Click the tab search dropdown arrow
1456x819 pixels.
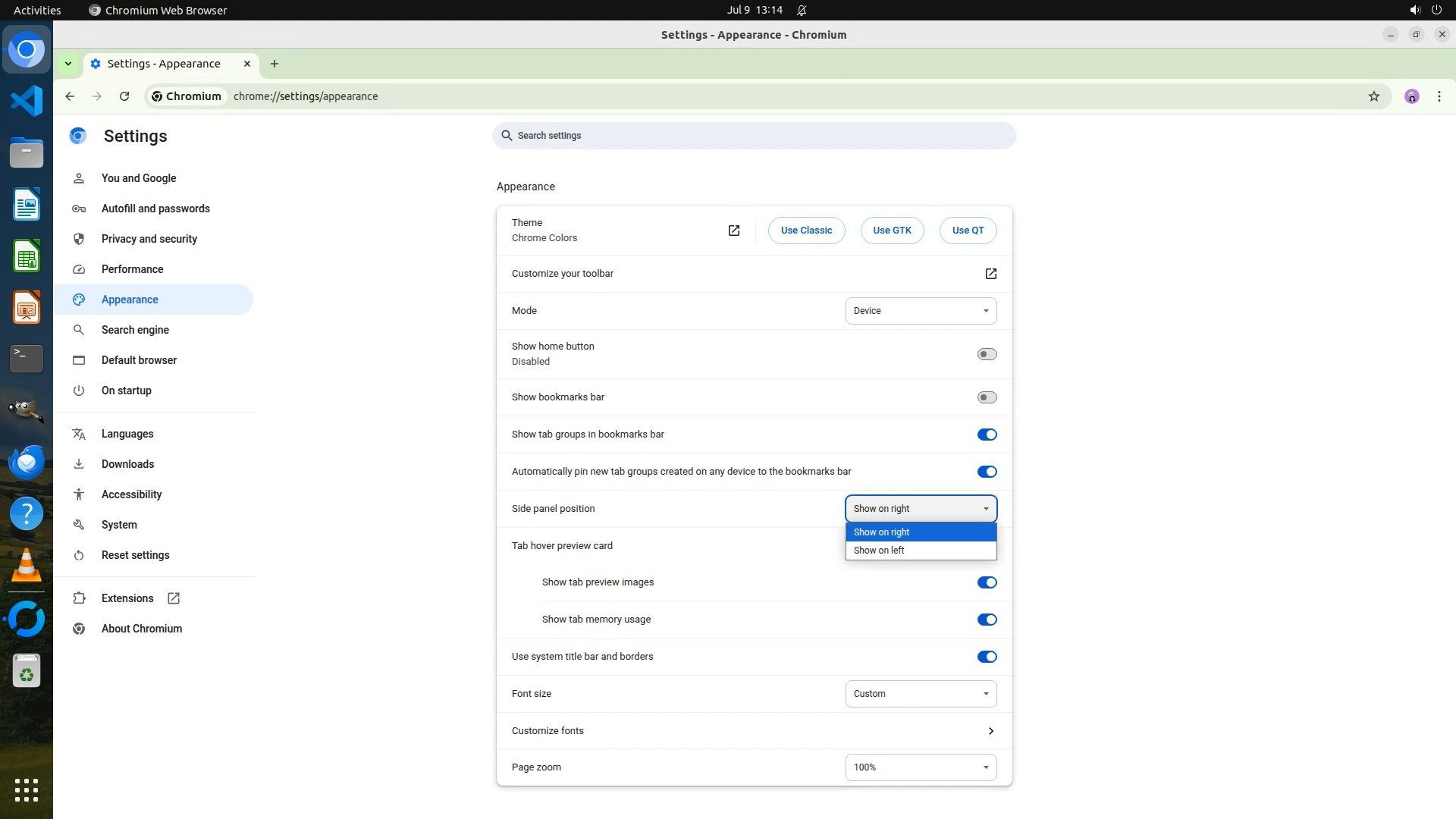click(68, 64)
